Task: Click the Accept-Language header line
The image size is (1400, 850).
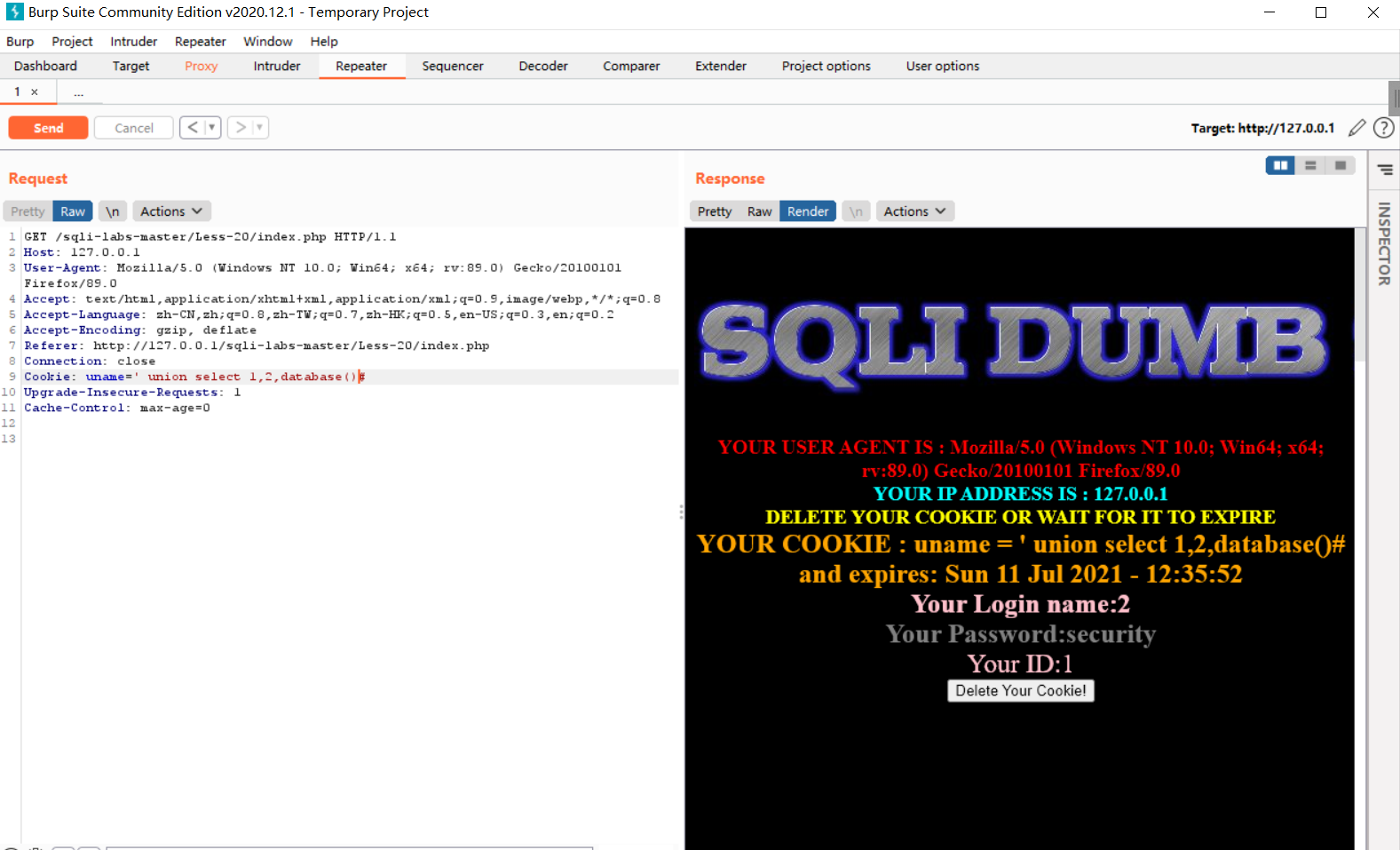Action: click(319, 314)
